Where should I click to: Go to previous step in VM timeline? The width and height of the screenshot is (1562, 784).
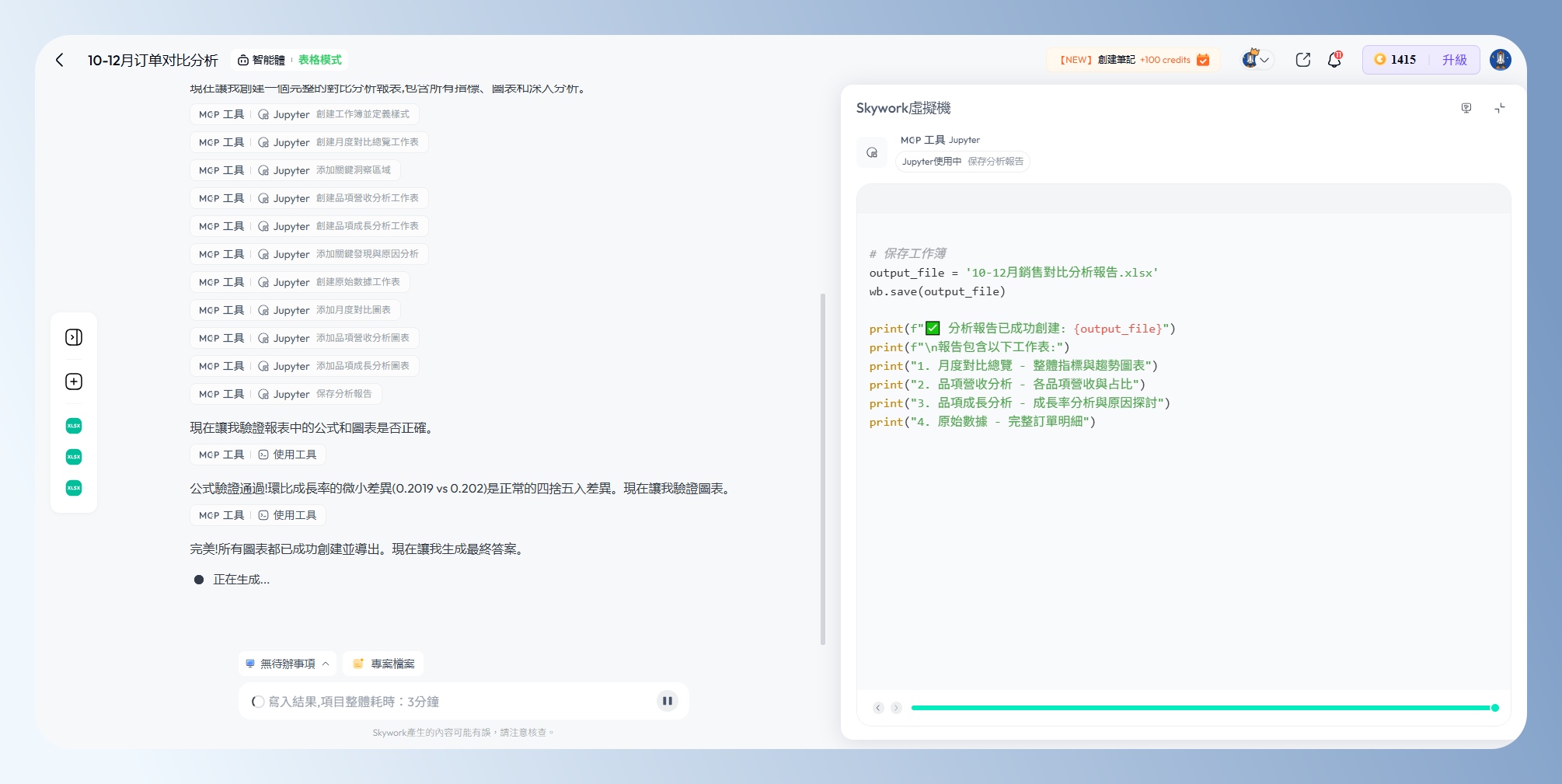tap(878, 708)
